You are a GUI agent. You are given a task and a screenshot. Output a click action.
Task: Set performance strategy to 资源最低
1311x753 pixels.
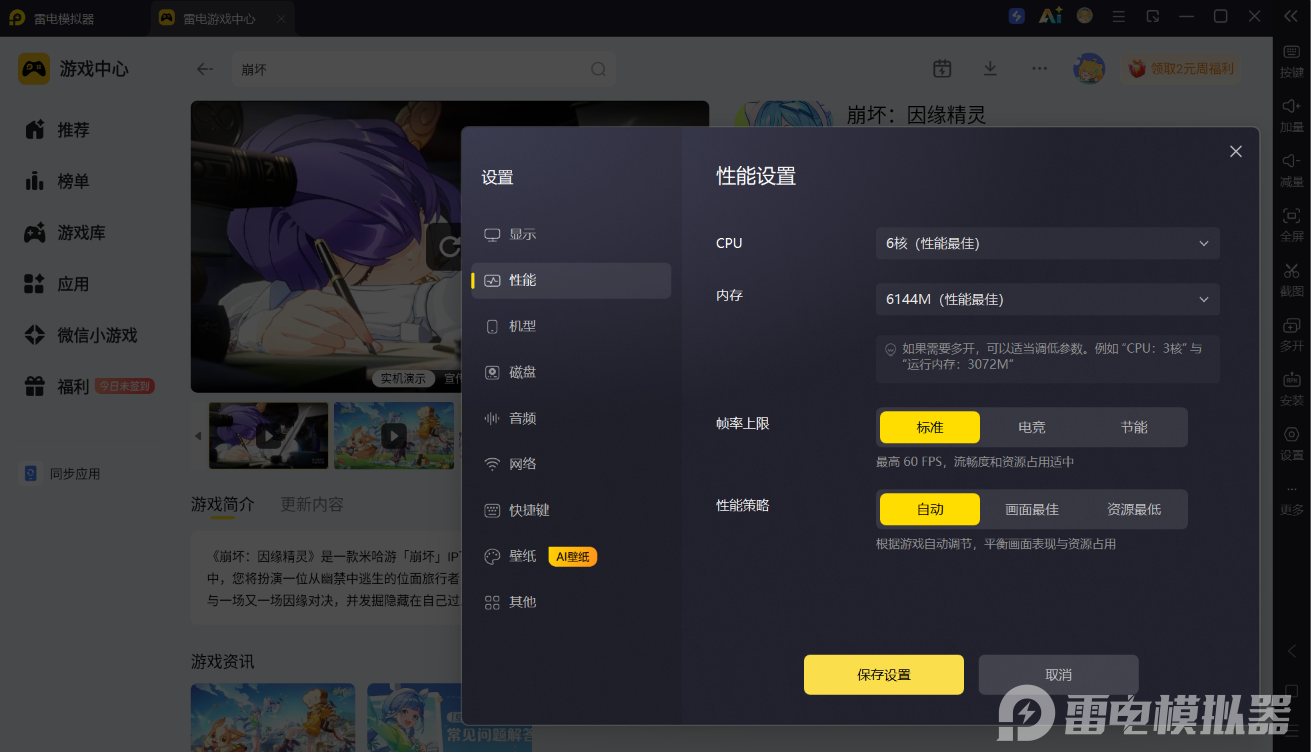click(1134, 509)
